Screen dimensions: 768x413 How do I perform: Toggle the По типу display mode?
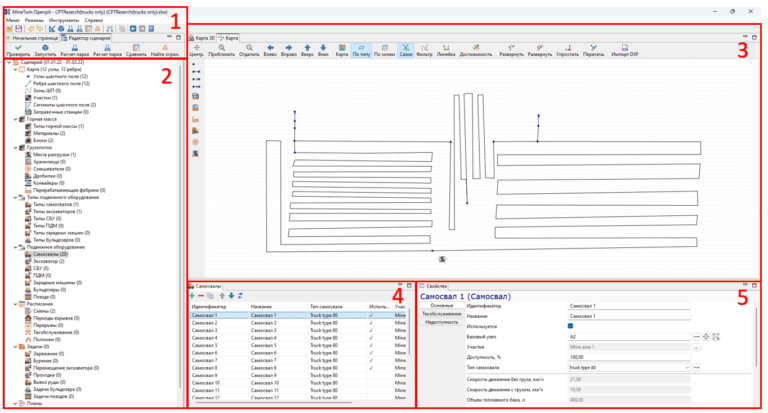tap(361, 50)
